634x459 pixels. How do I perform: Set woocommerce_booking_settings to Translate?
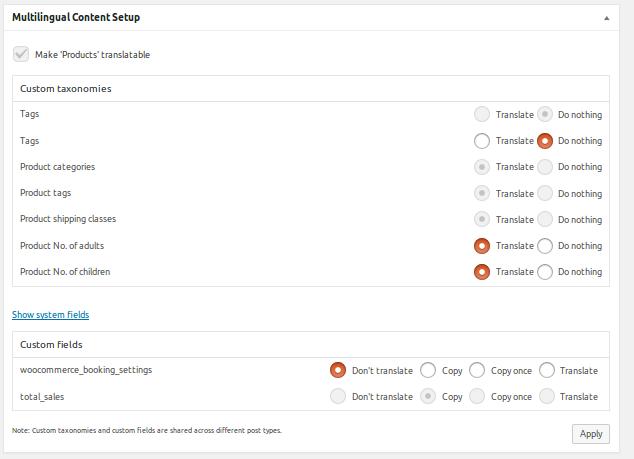click(x=547, y=370)
